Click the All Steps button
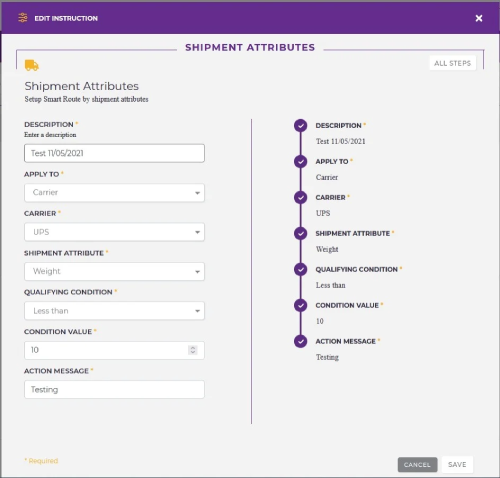The image size is (500, 478). coord(452,63)
